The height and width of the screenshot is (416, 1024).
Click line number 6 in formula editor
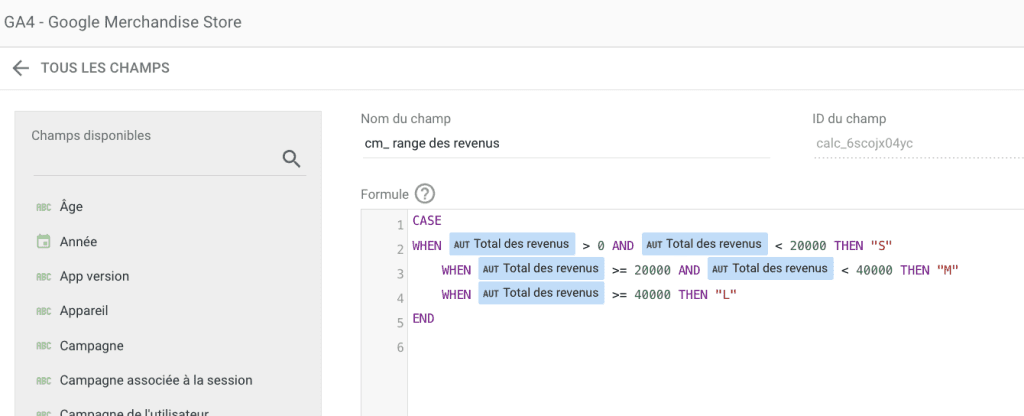[x=400, y=347]
